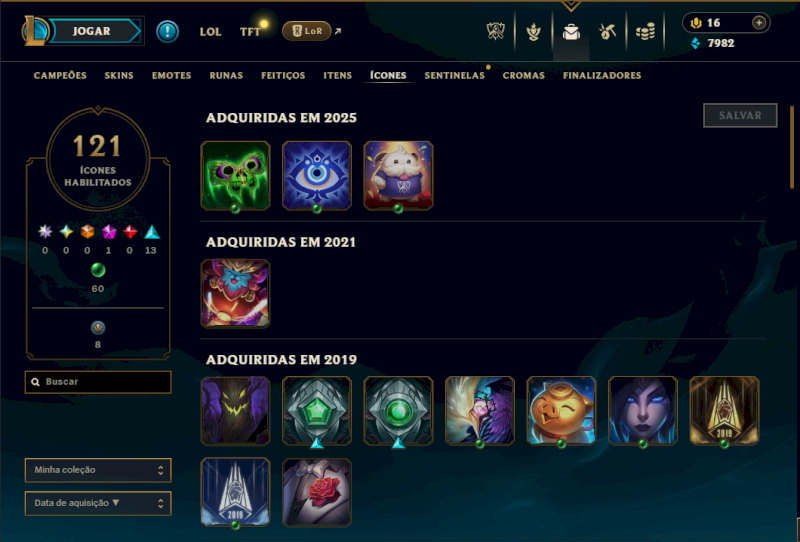Click the Buscar search field
Viewport: 800px width, 542px height.
point(98,382)
